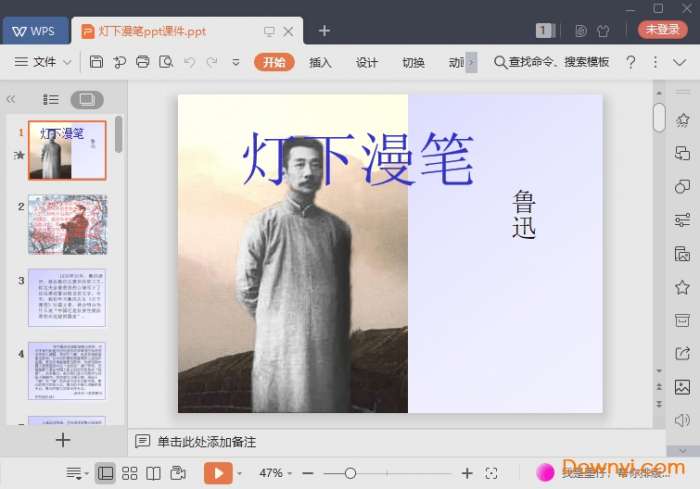The image size is (700, 489).
Task: Open the 插入 ribbon tab
Action: click(x=320, y=62)
